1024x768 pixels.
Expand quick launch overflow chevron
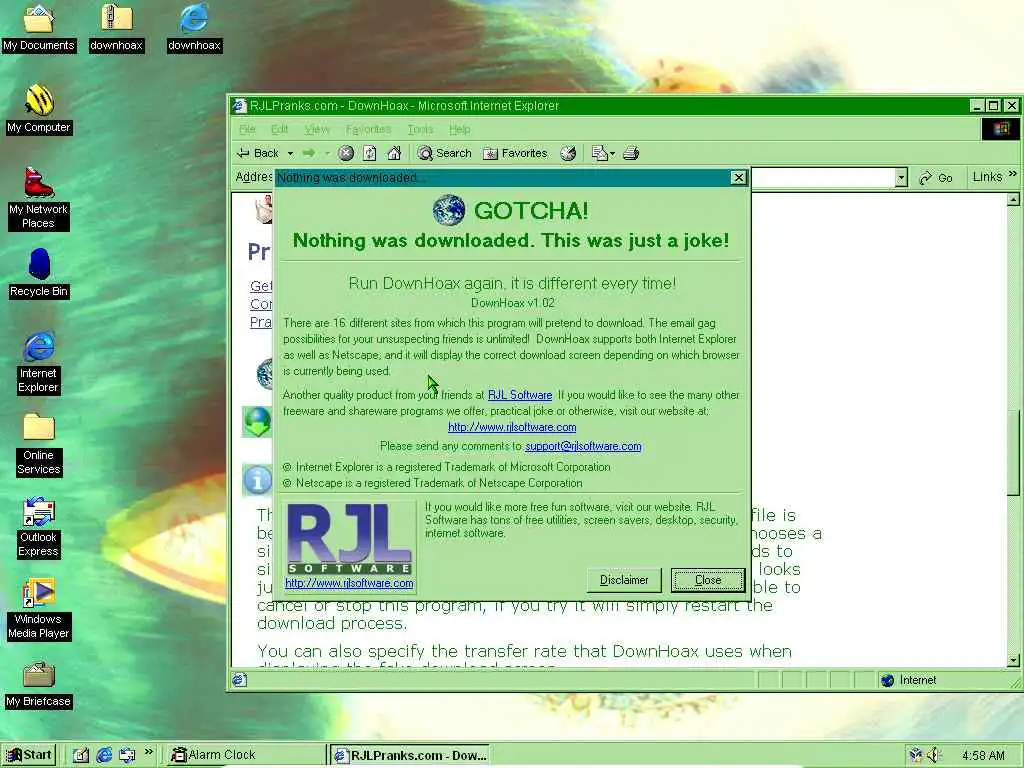click(x=149, y=752)
